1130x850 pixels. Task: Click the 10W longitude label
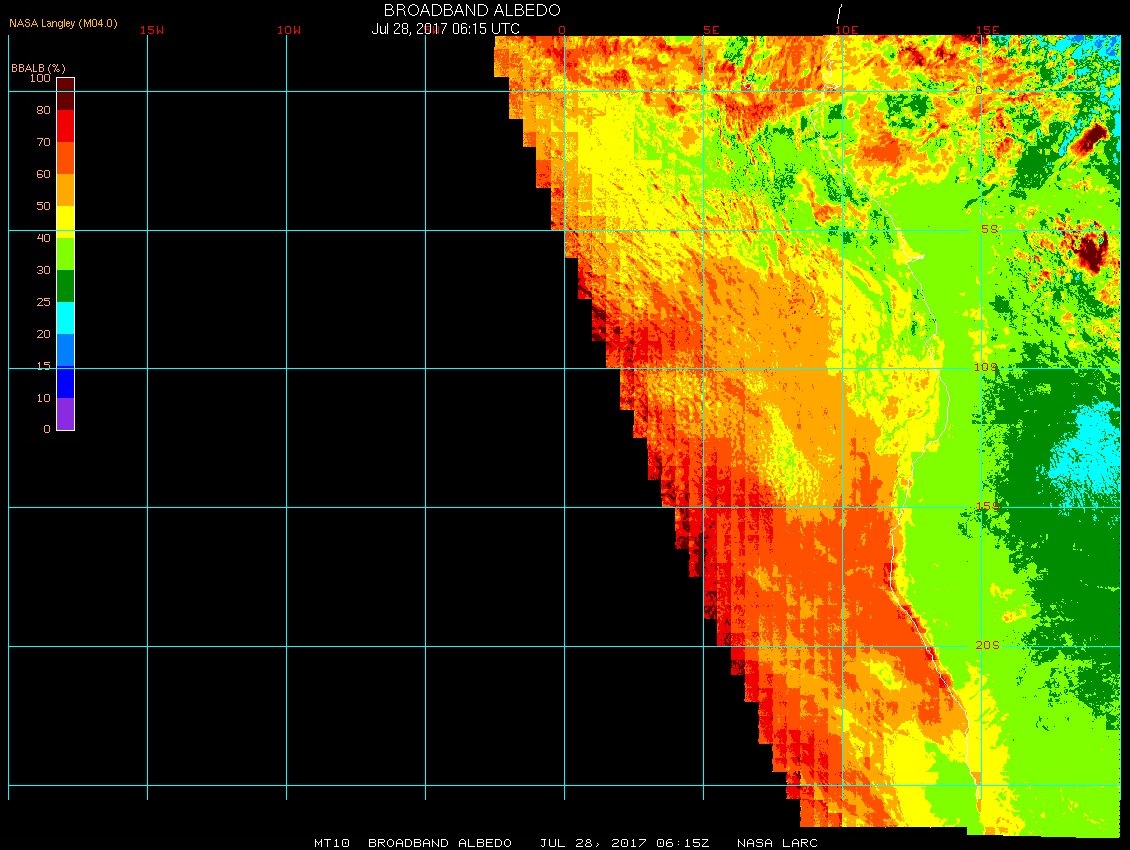[x=288, y=30]
